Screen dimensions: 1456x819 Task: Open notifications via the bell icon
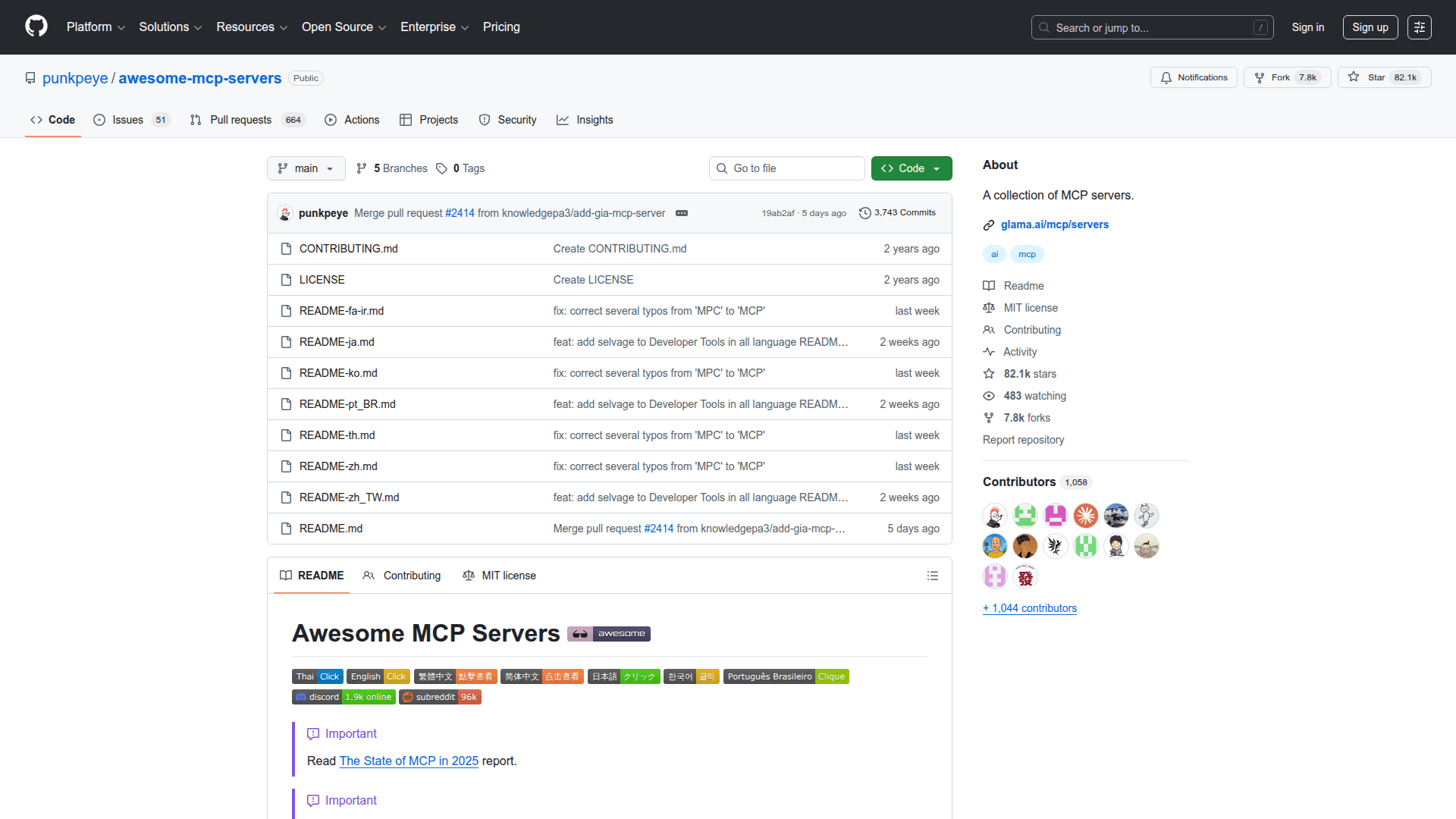1167,77
